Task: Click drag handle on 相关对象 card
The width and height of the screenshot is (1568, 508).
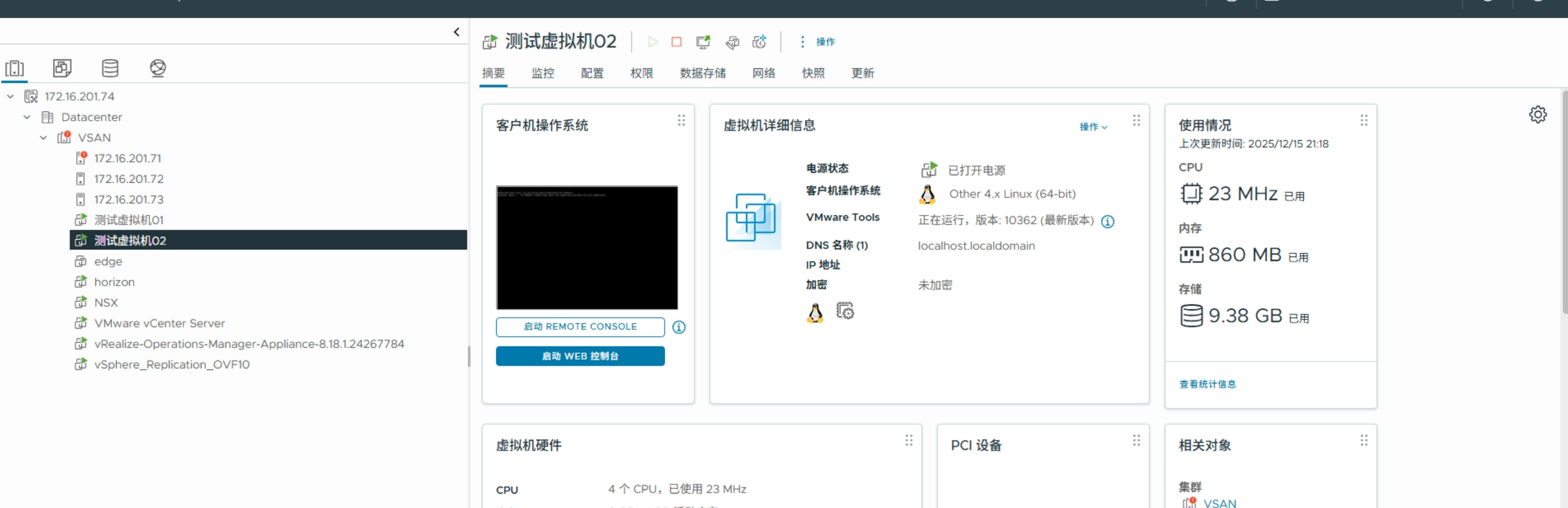Action: [1364, 440]
